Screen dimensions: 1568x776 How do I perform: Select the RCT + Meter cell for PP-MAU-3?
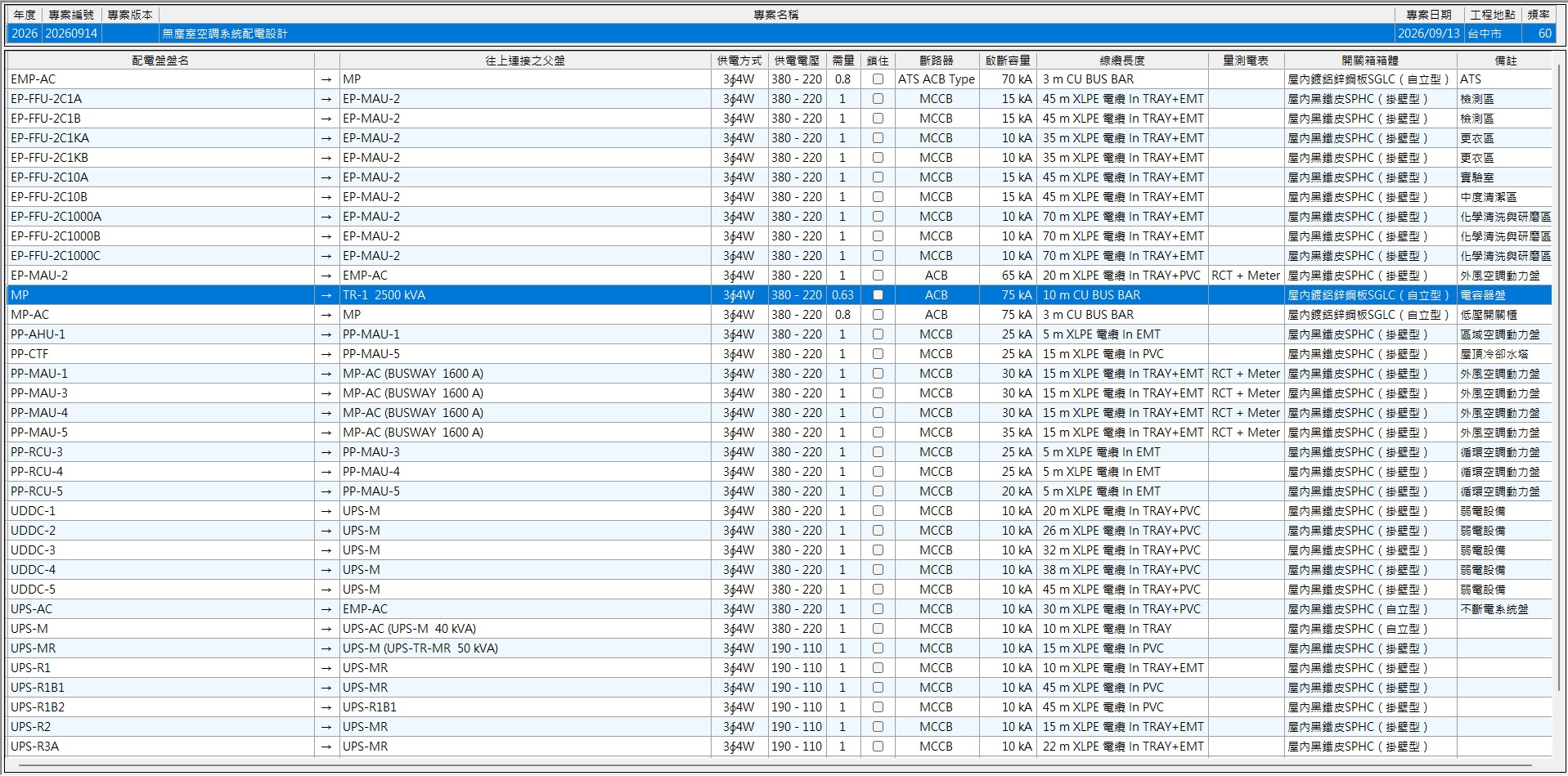1246,393
